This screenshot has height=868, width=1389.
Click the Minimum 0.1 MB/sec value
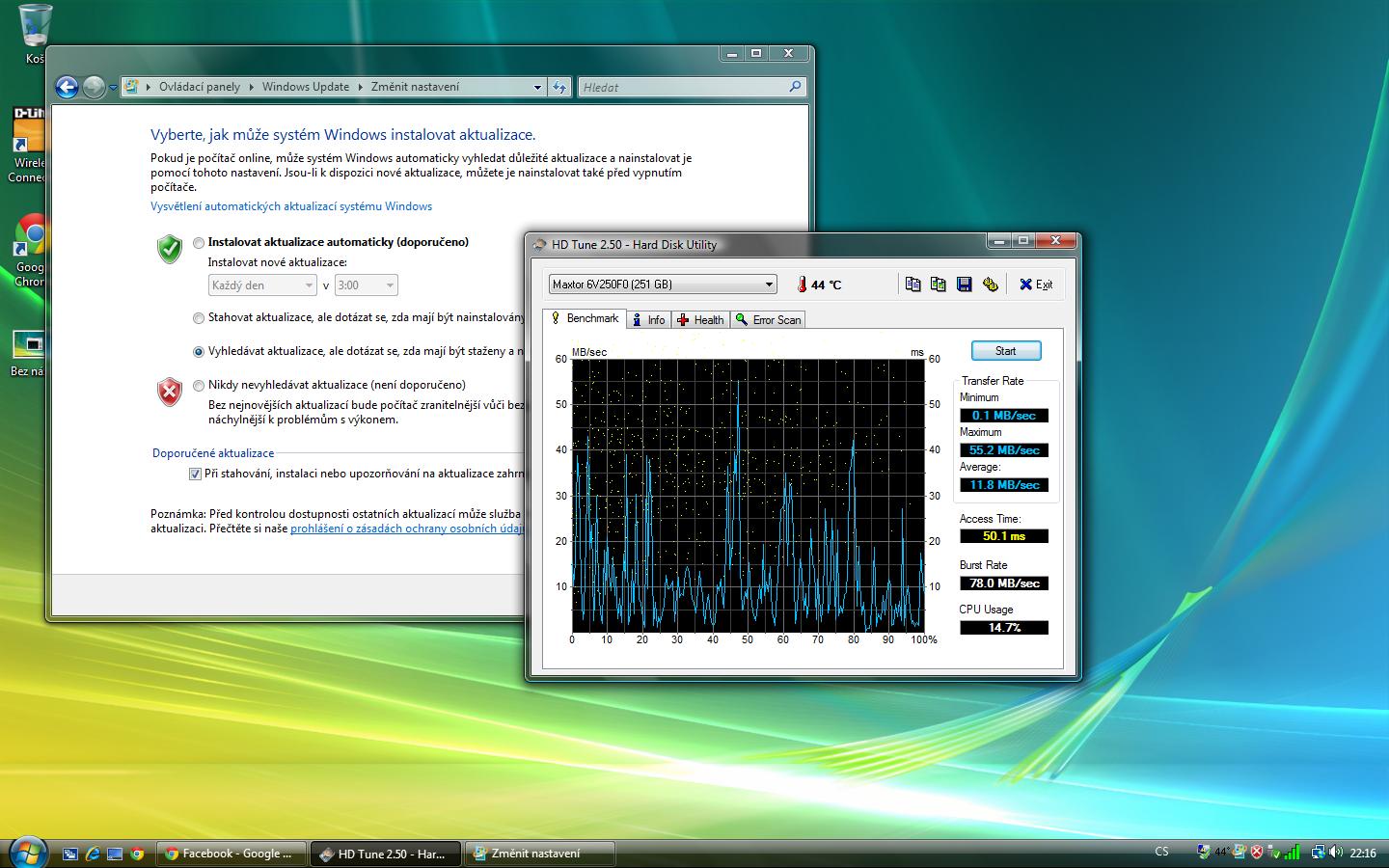pos(1004,416)
